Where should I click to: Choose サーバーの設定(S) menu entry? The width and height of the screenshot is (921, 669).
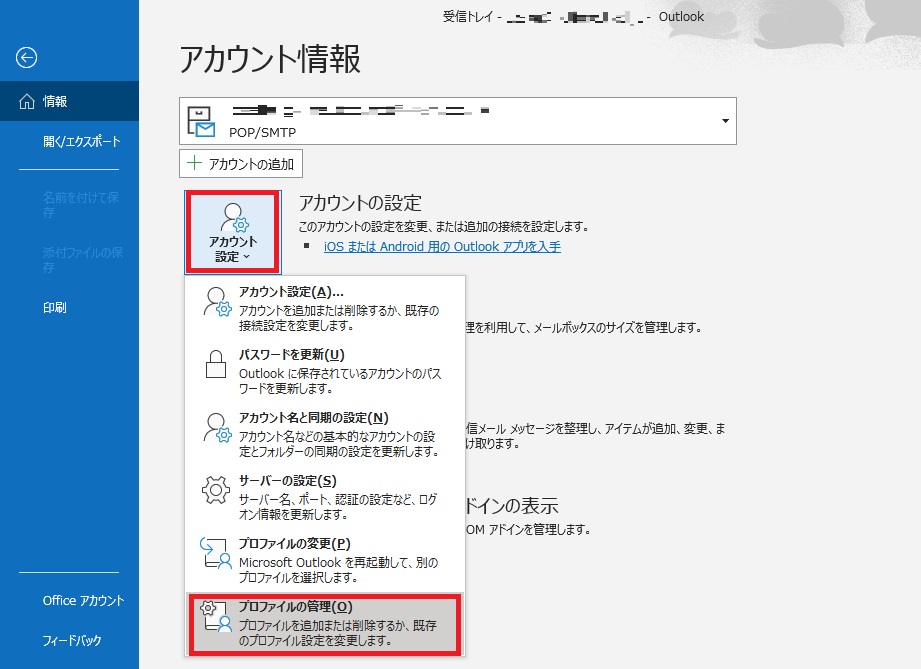click(x=325, y=496)
